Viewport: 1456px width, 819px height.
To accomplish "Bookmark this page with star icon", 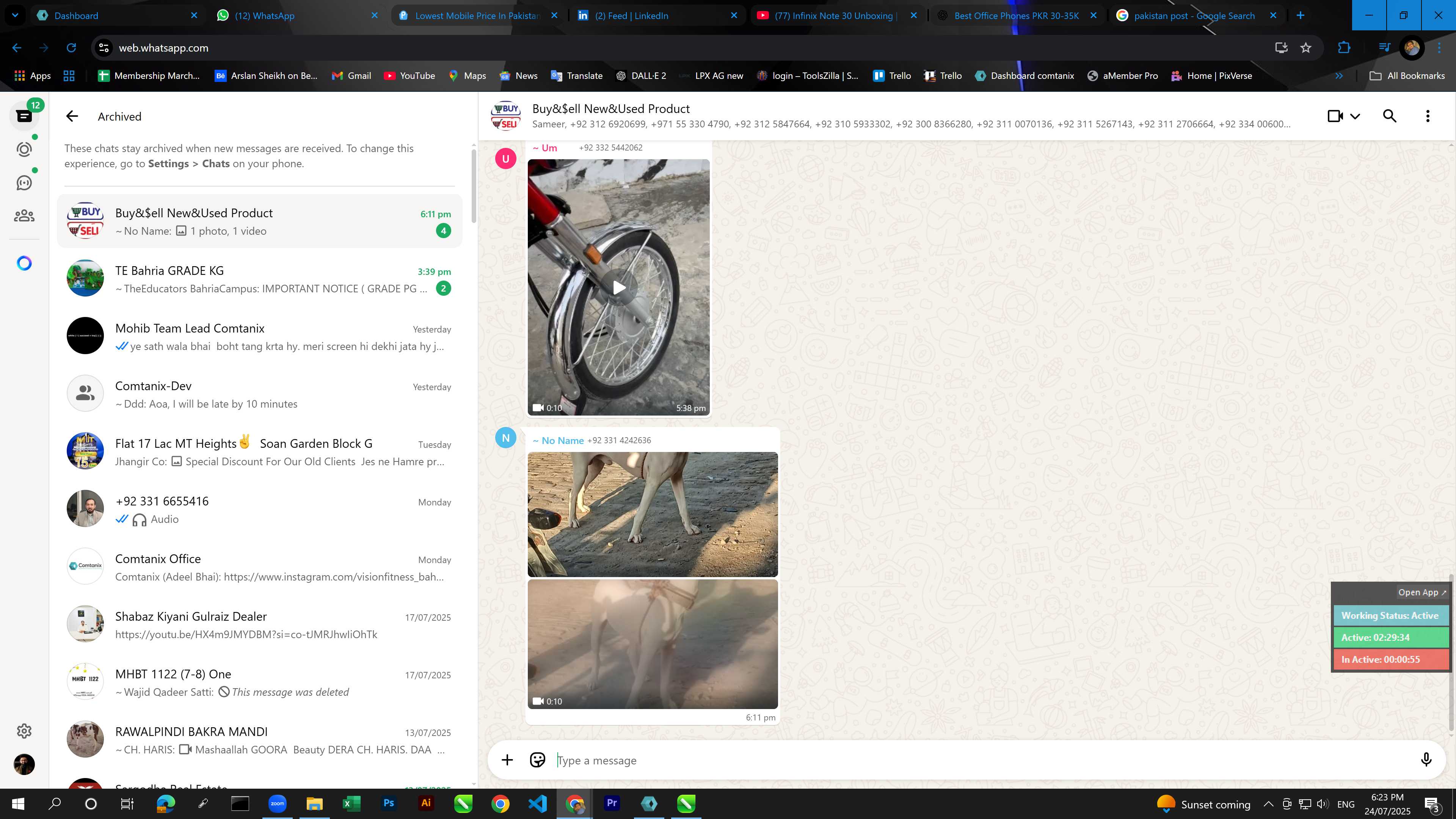I will [x=1305, y=47].
